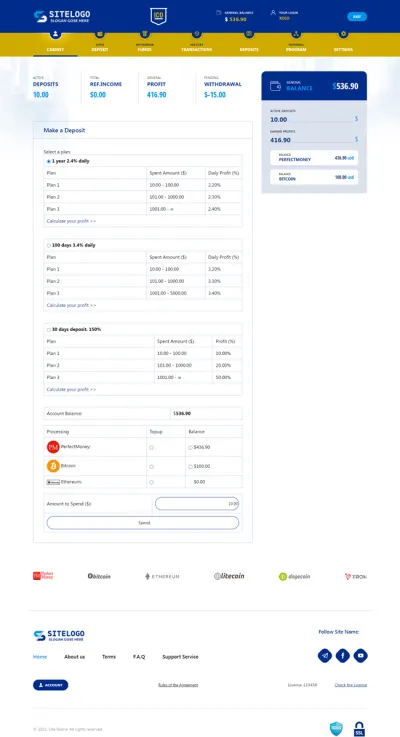Click the Referral Program icon in navigation
Image resolution: width=400 pixels, height=737 pixels.
tap(296, 34)
